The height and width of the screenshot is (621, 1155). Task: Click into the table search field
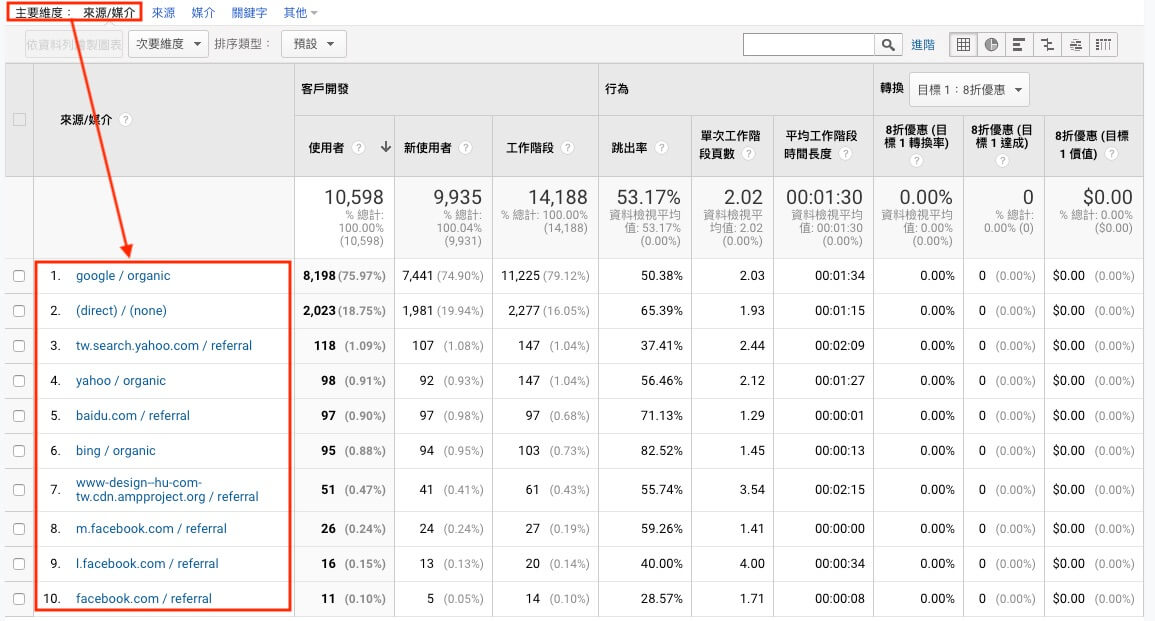click(808, 45)
